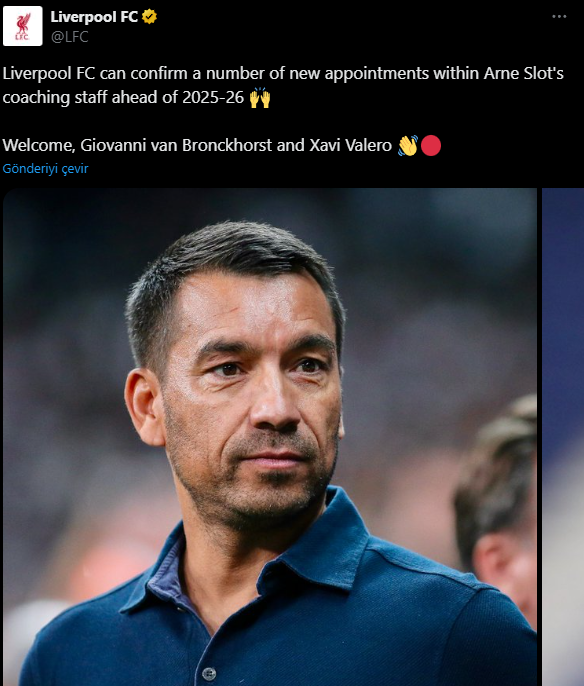Click the raised hands emoji

click(260, 98)
